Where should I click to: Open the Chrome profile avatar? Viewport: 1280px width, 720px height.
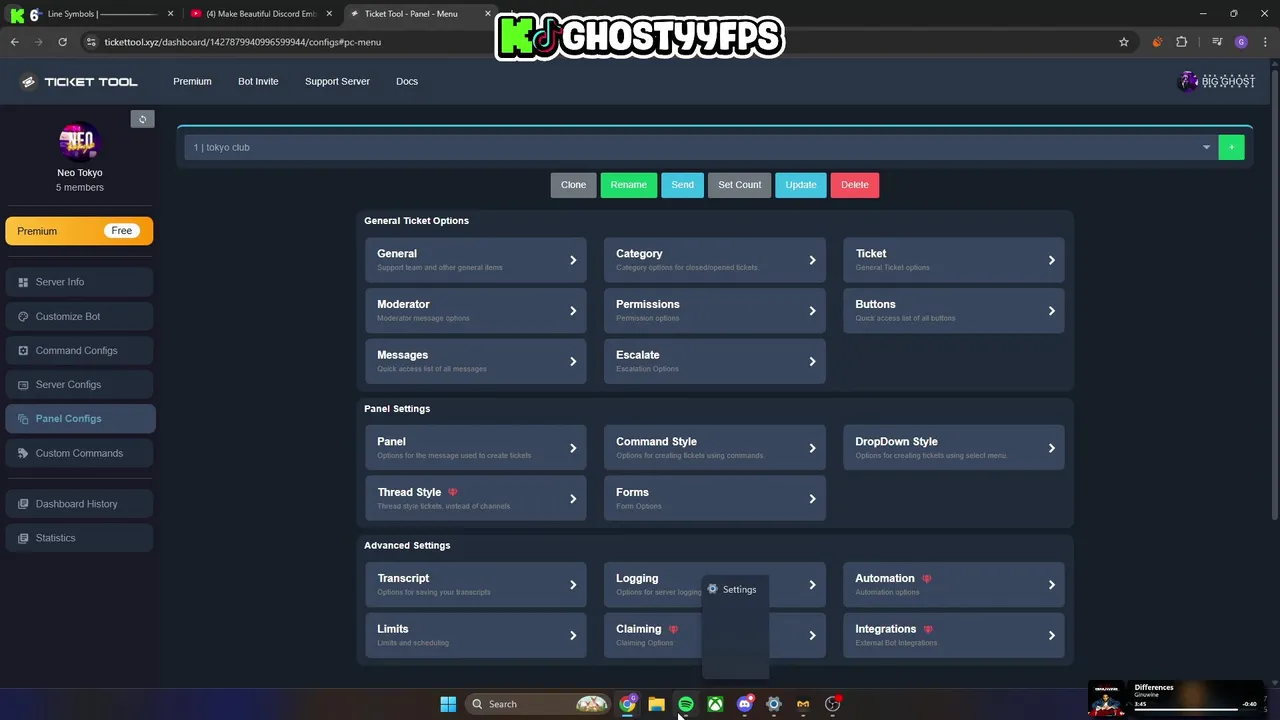click(1241, 42)
